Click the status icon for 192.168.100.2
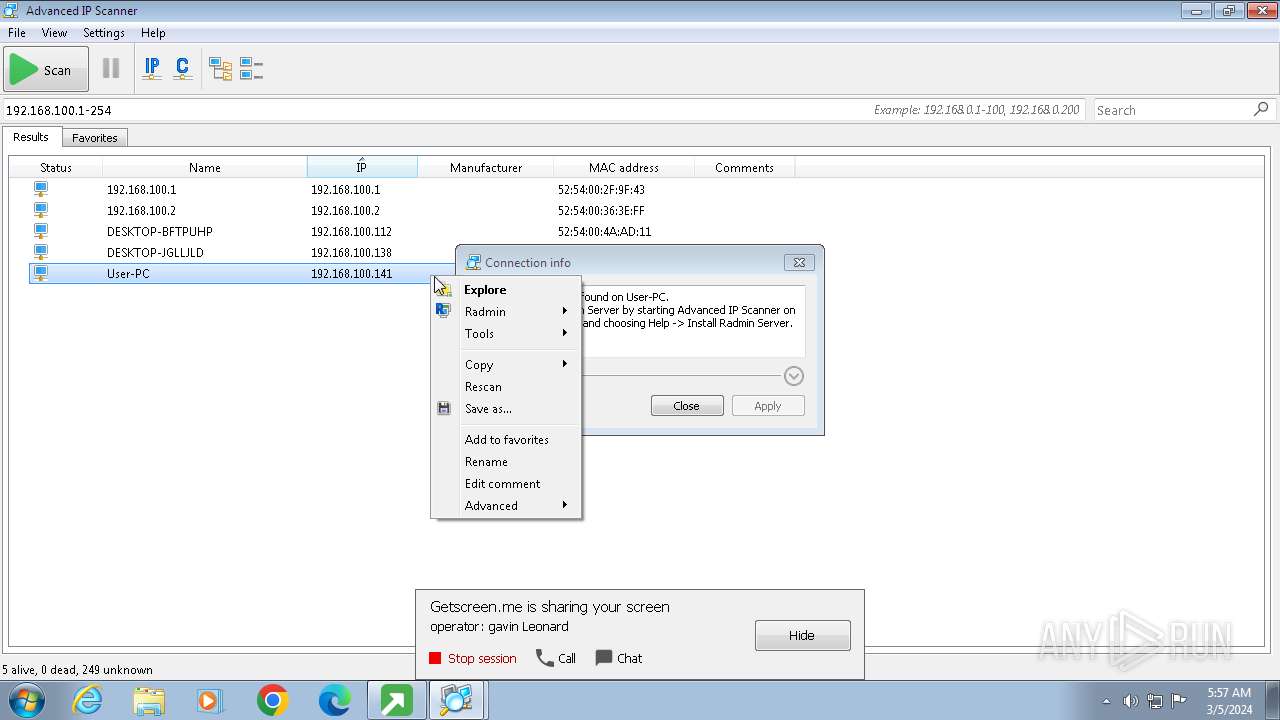The height and width of the screenshot is (720, 1280). pos(41,210)
